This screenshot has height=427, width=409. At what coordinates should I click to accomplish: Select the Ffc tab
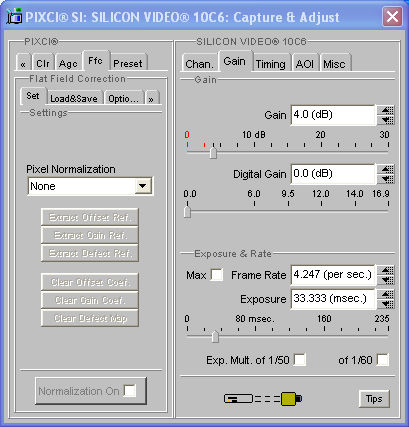pos(95,61)
